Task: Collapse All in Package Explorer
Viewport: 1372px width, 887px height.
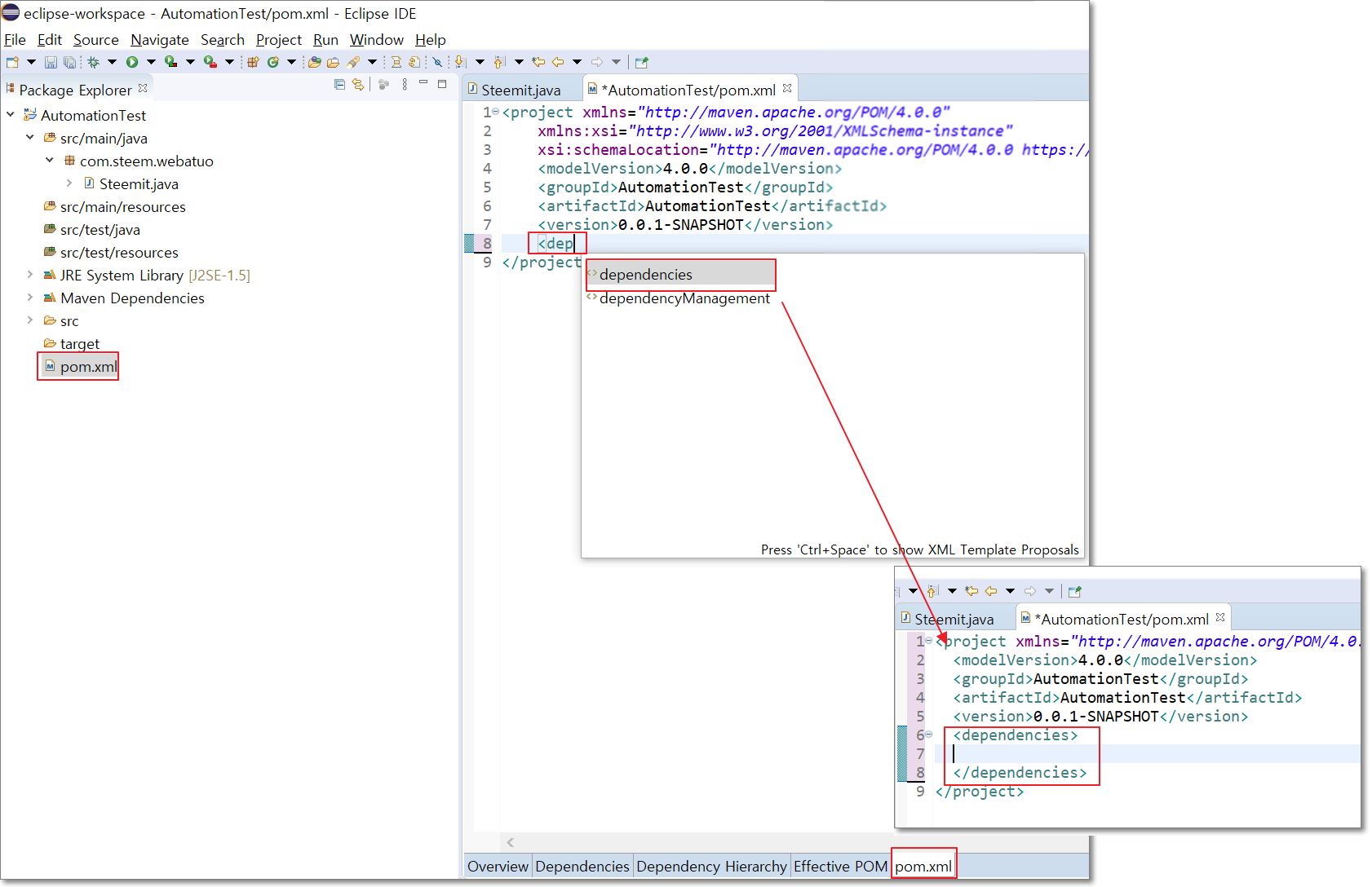Action: (339, 85)
